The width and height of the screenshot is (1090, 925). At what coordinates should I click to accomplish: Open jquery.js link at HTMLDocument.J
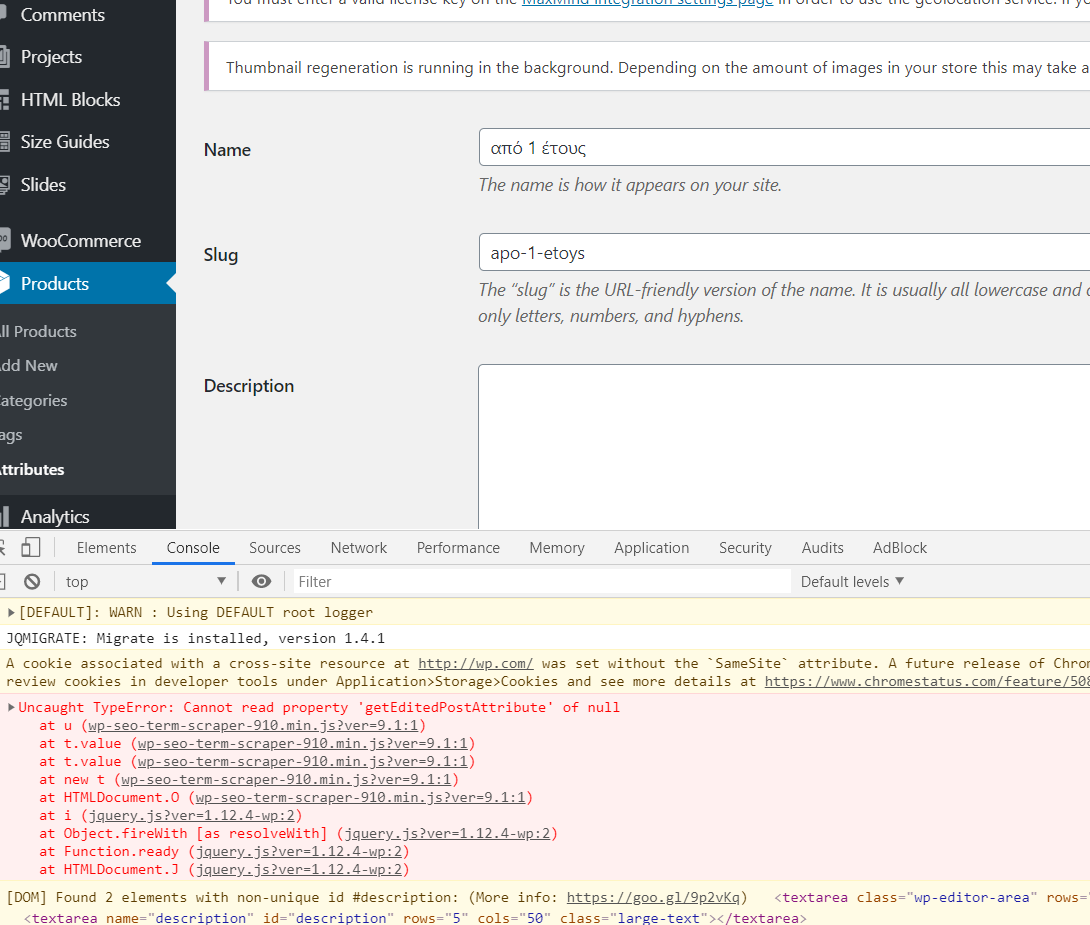coord(299,870)
